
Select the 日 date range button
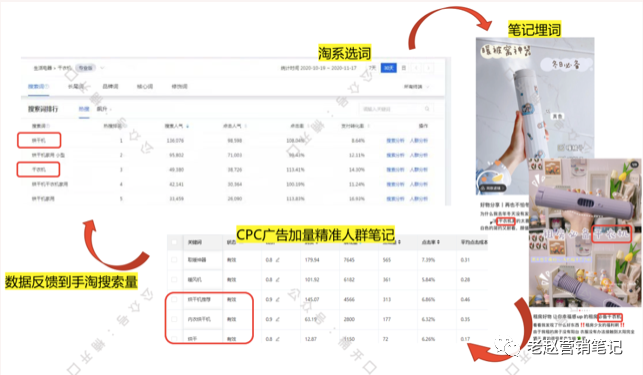pyautogui.click(x=404, y=68)
